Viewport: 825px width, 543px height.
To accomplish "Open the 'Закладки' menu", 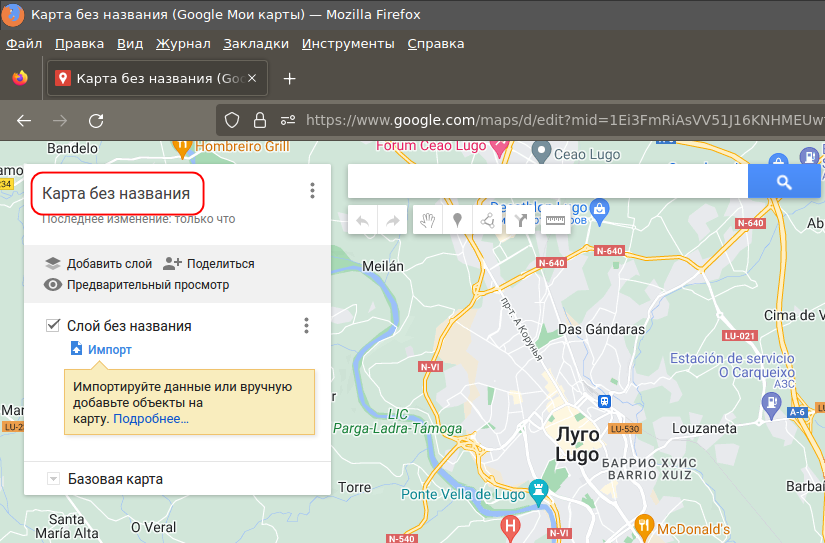I will (x=256, y=44).
